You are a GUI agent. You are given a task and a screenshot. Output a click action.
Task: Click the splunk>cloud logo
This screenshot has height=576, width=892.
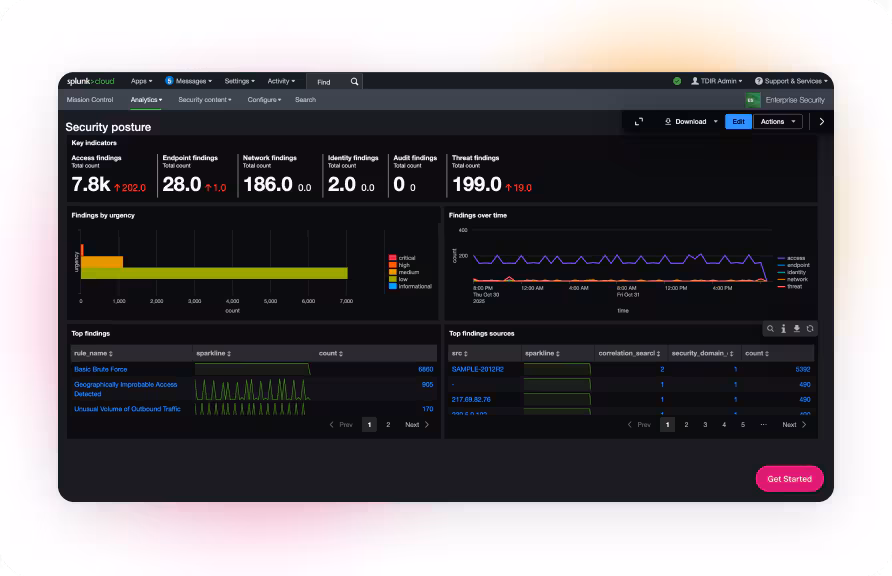pos(90,81)
